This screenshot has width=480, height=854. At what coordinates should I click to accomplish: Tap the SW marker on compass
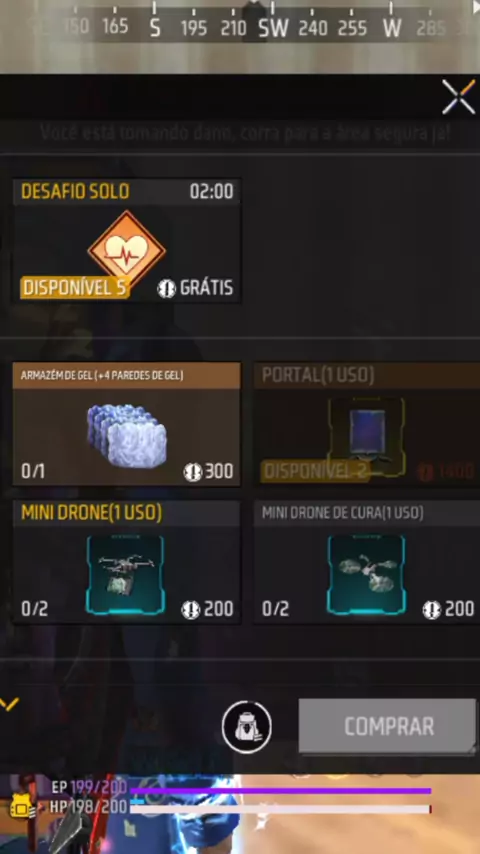click(273, 28)
